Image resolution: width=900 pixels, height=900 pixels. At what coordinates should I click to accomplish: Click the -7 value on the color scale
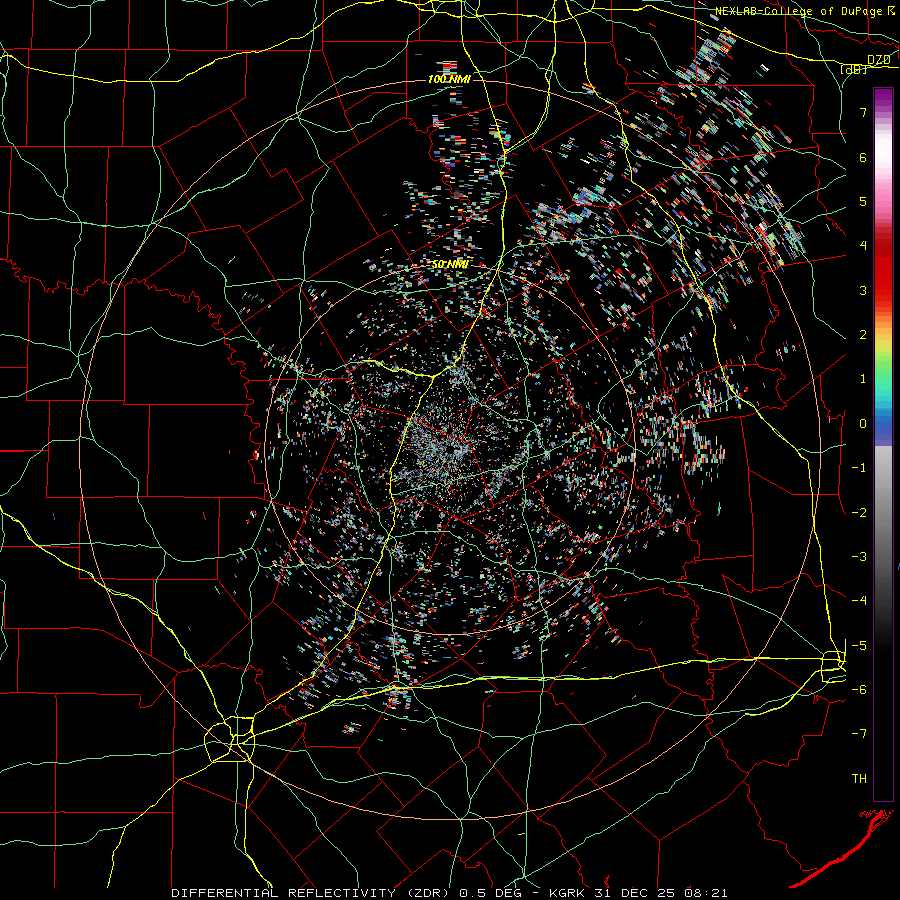tap(859, 734)
